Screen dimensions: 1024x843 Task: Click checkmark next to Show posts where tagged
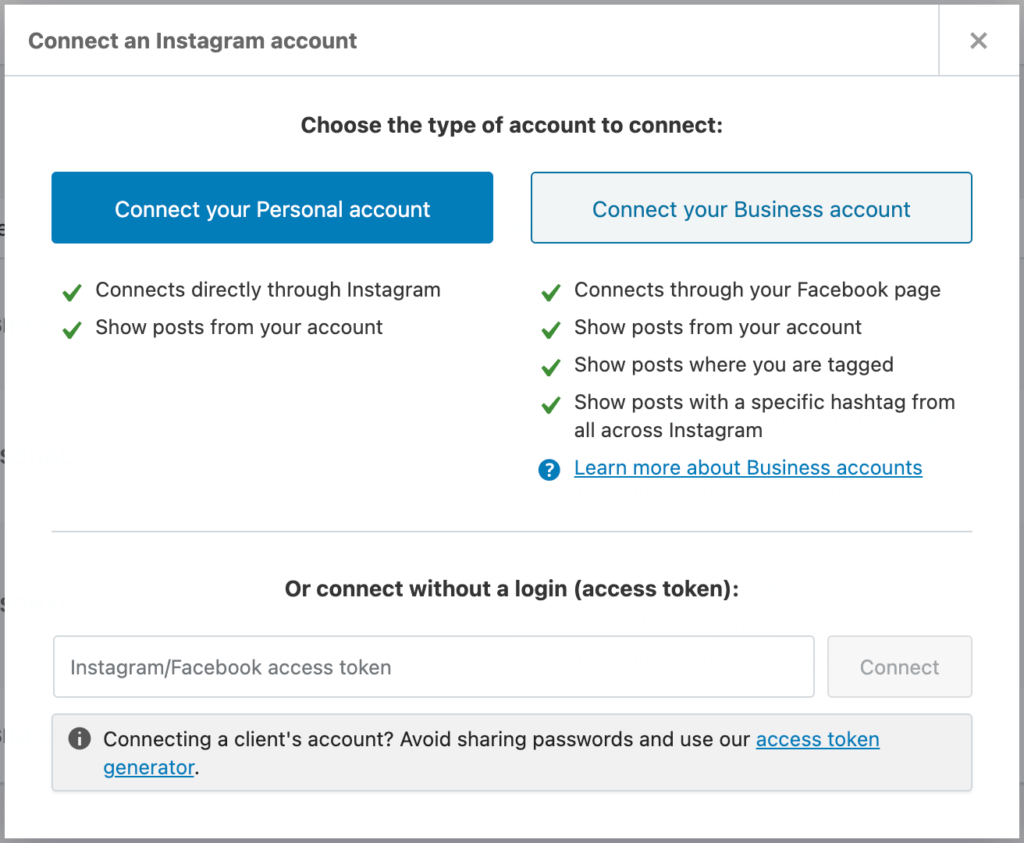point(551,367)
